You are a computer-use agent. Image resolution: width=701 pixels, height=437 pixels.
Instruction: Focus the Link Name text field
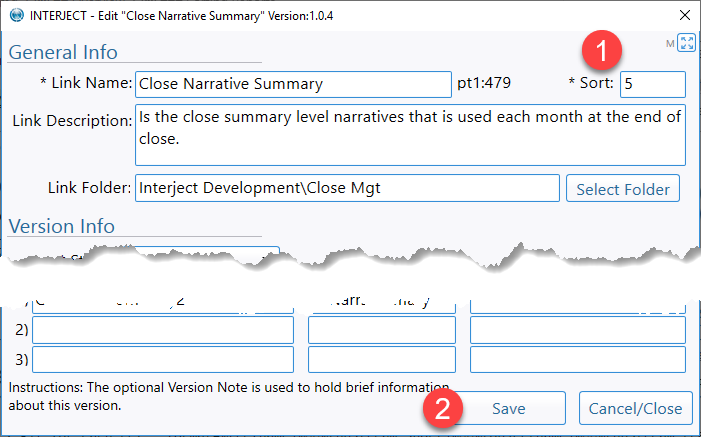point(293,84)
